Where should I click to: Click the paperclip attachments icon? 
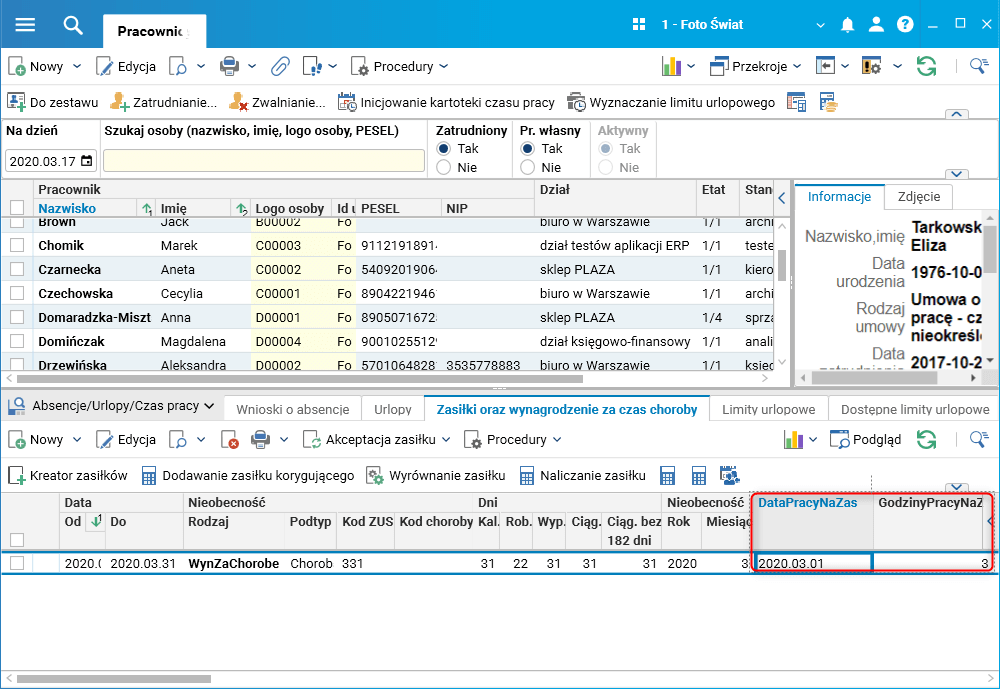coord(281,66)
